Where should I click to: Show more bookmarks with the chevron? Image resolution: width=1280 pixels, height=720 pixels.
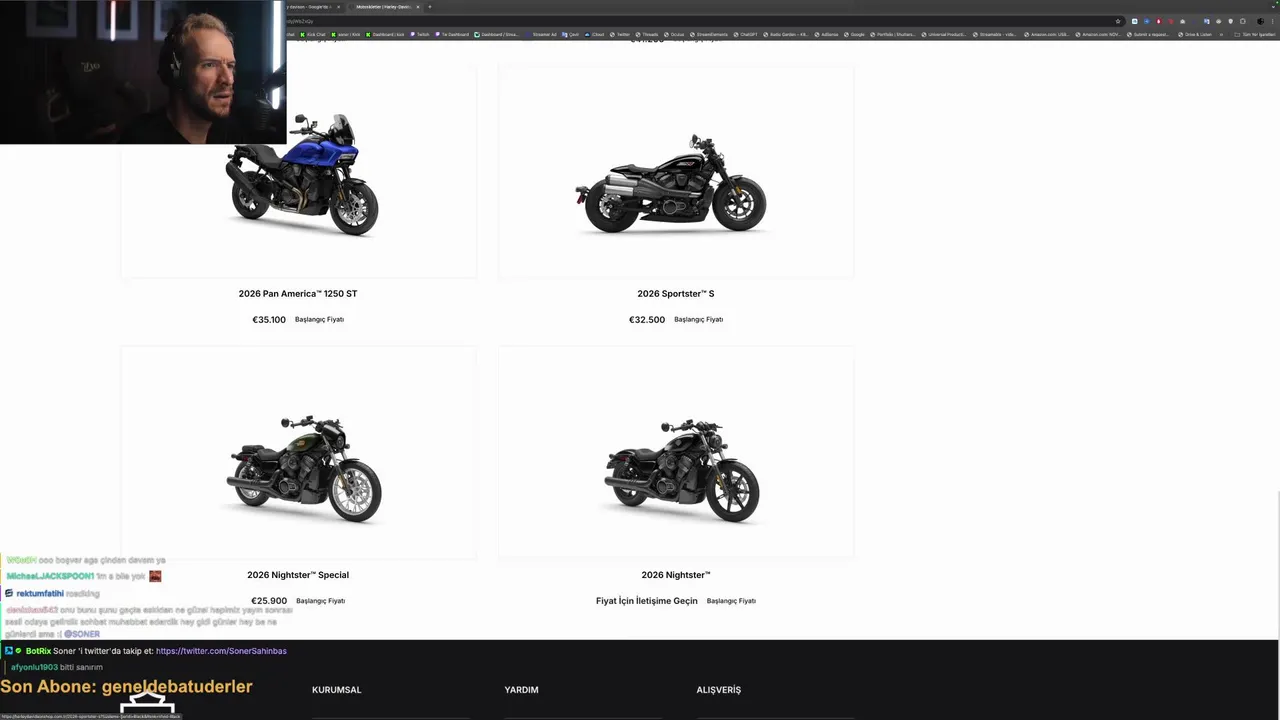(1222, 34)
